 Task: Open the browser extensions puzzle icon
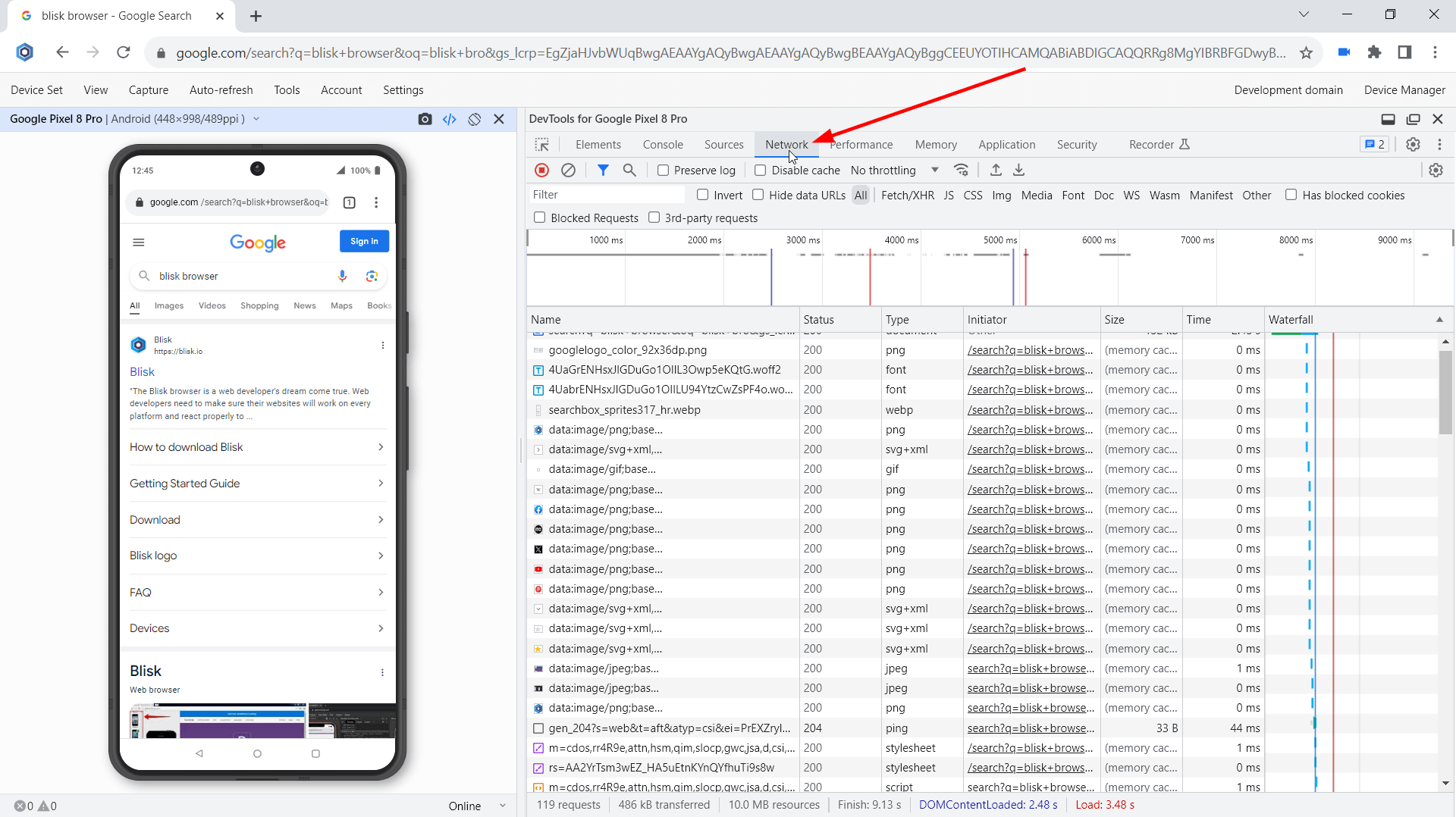coord(1374,52)
